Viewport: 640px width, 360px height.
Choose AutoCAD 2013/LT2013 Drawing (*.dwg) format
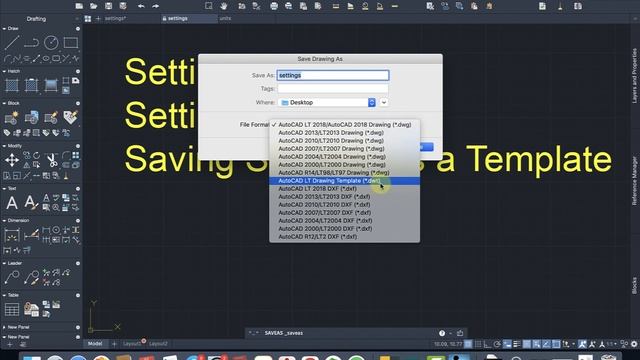coord(344,133)
